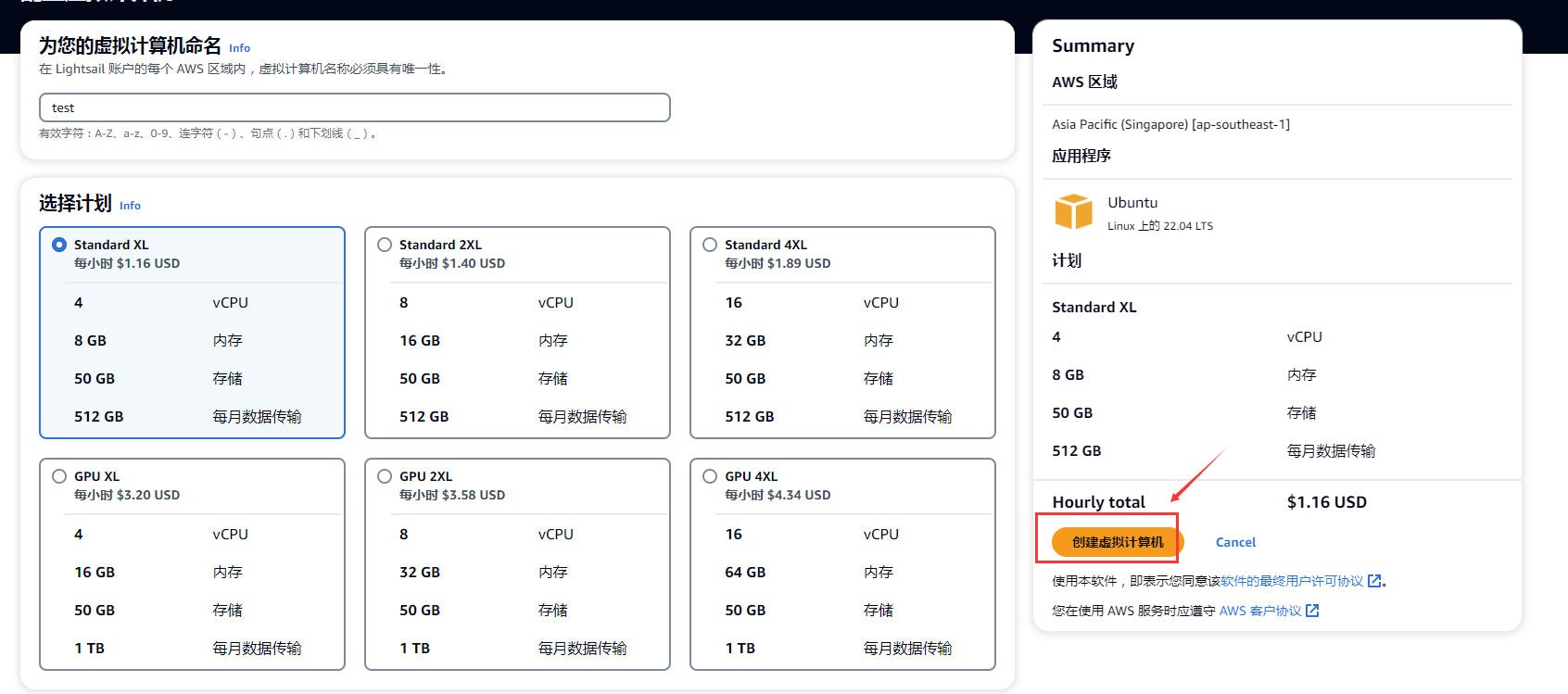Open the AWS 客户协议 link

[x=1260, y=611]
